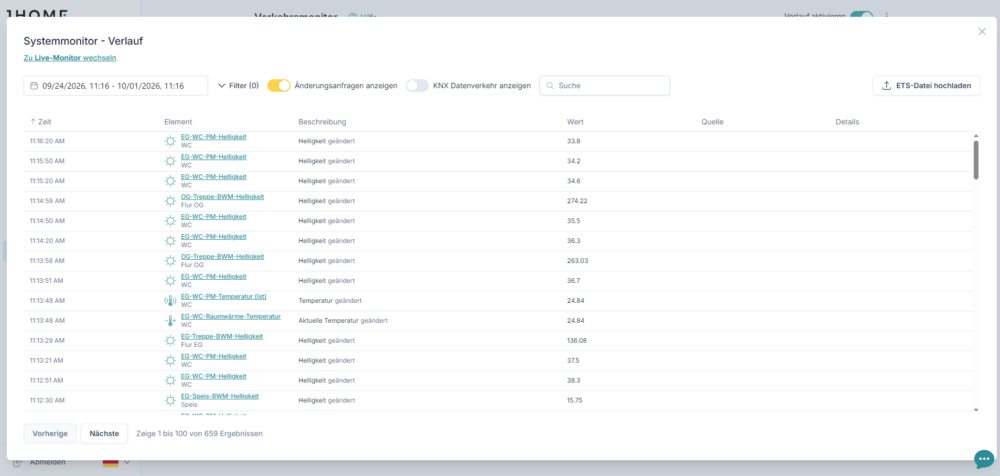Click the thermometer icon for EG-WC-Raumwärme-Temperatur
Screen dimensions: 1000x476
[x=170, y=320]
